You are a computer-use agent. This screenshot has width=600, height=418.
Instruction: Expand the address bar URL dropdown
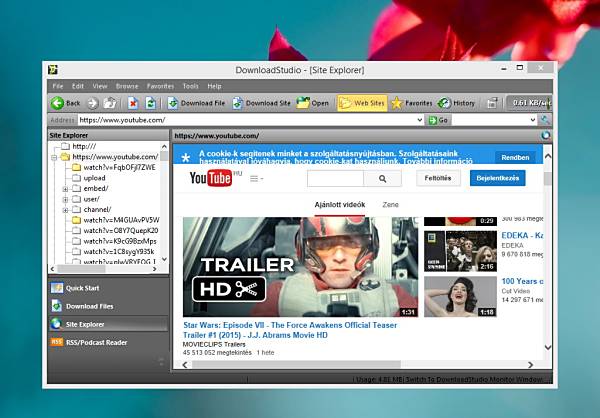pos(420,120)
